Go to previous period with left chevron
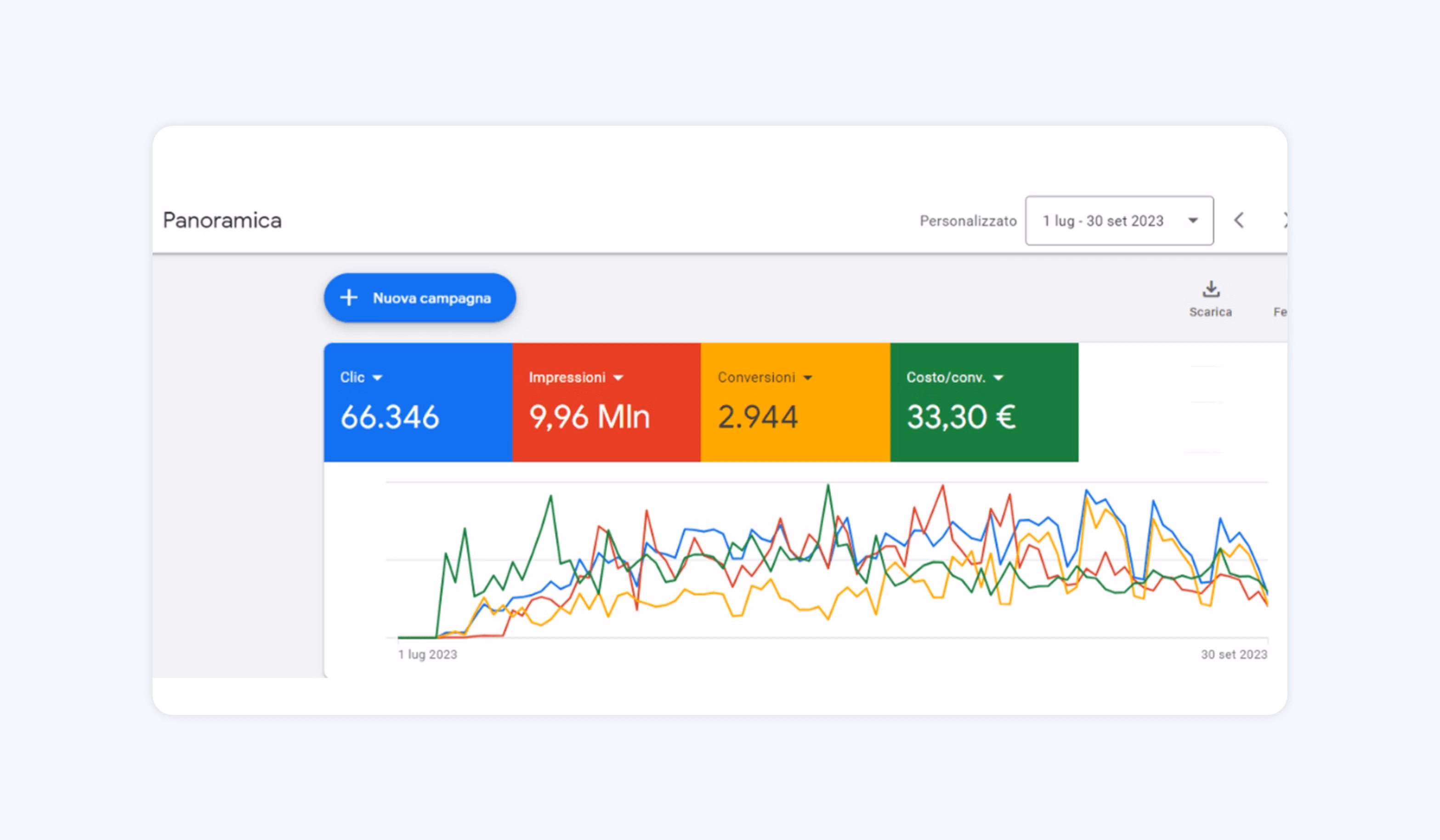This screenshot has width=1440, height=840. (x=1239, y=221)
